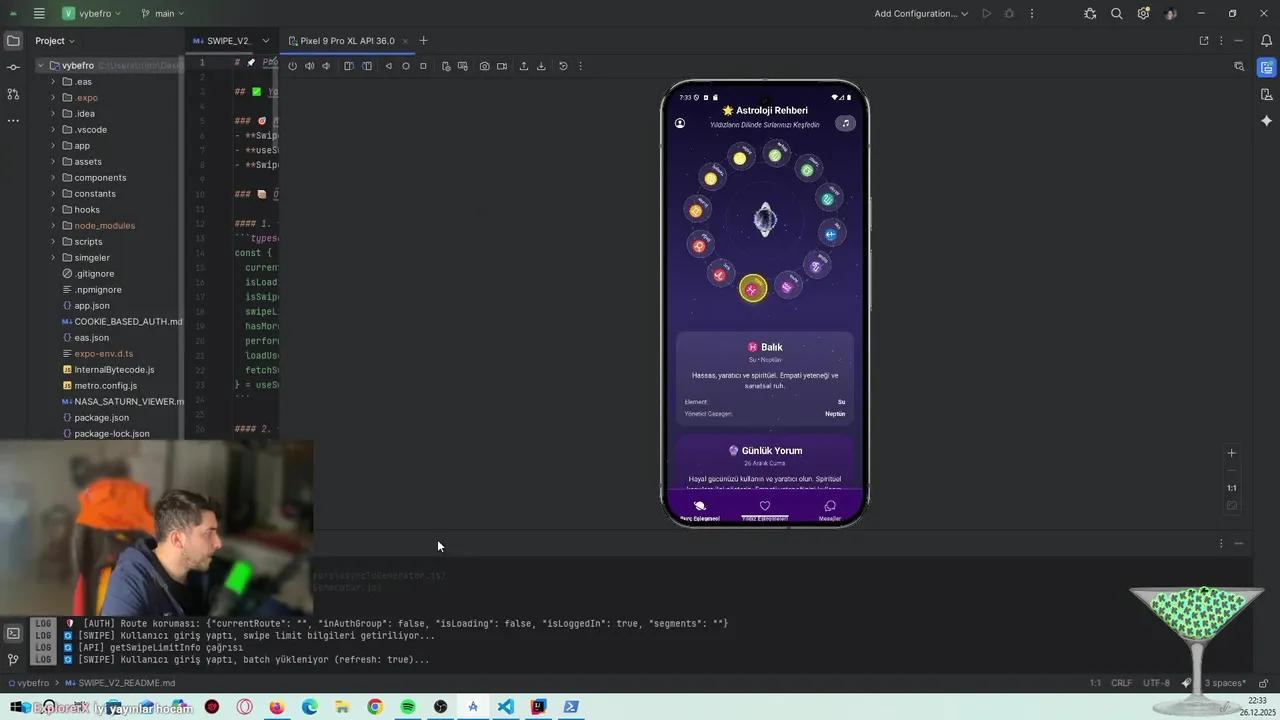The height and width of the screenshot is (720, 1280).
Task: Take an emulator screenshot
Action: (x=484, y=66)
